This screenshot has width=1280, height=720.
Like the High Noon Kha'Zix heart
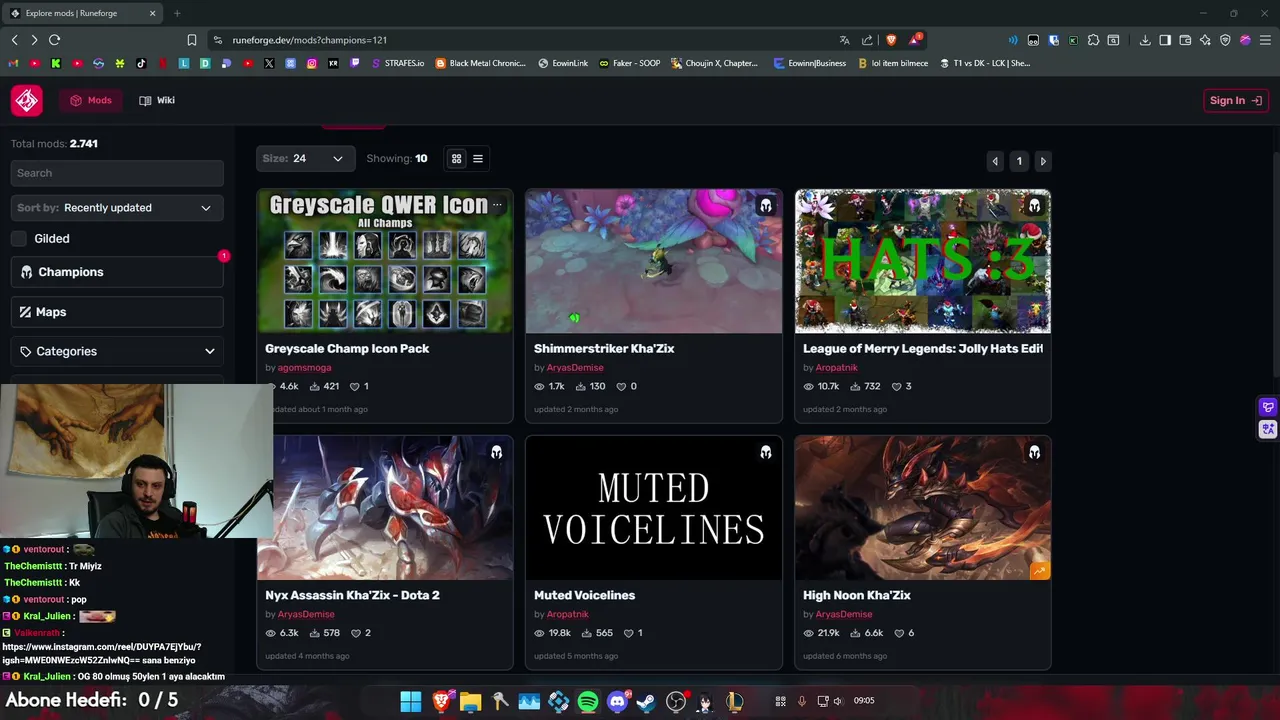pyautogui.click(x=899, y=633)
